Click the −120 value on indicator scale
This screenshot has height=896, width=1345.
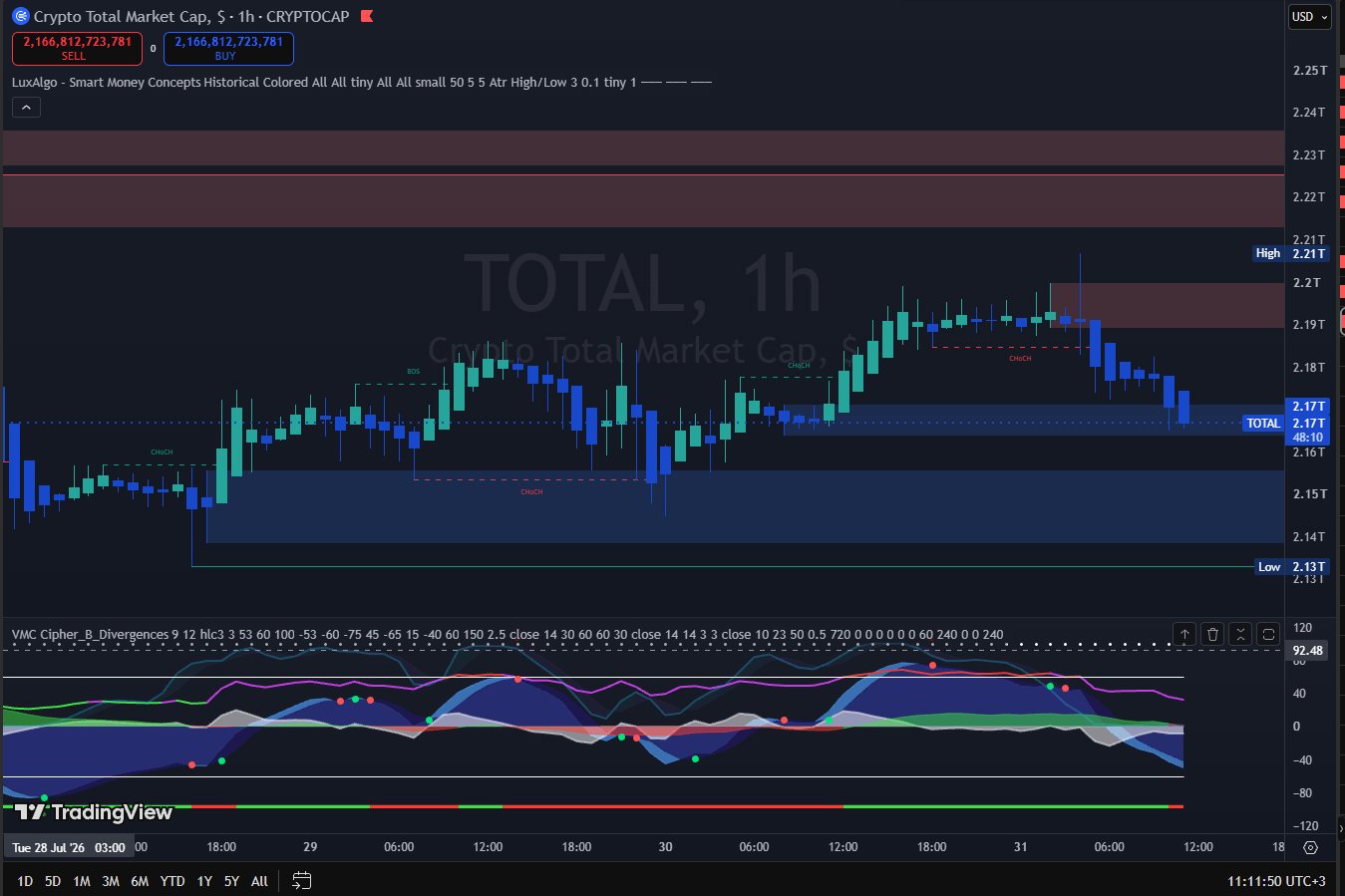1305,826
